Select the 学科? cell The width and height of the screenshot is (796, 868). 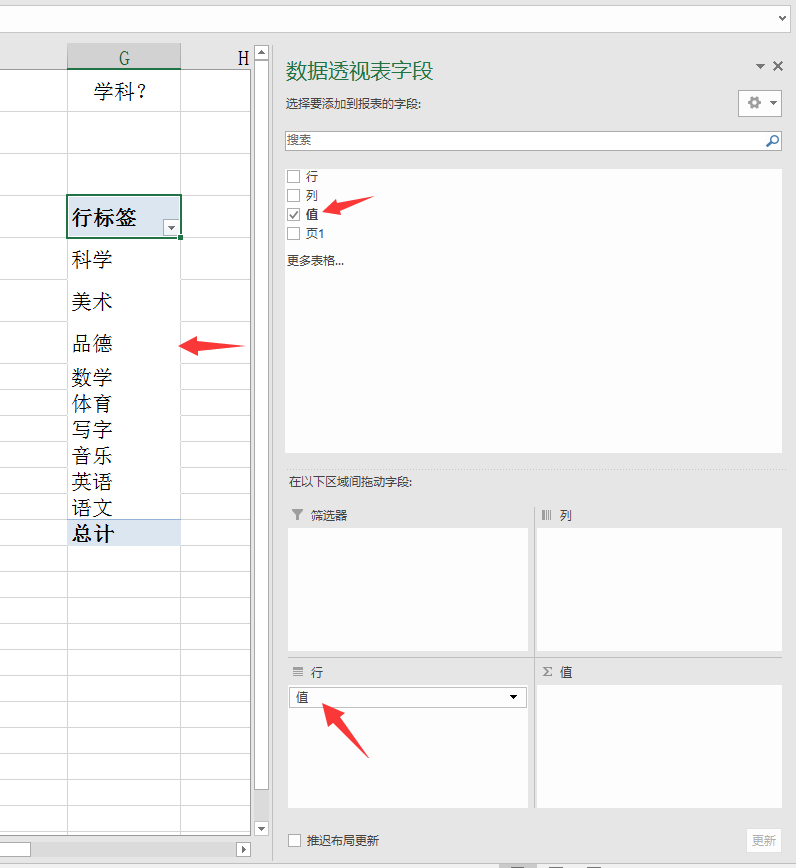pos(124,91)
